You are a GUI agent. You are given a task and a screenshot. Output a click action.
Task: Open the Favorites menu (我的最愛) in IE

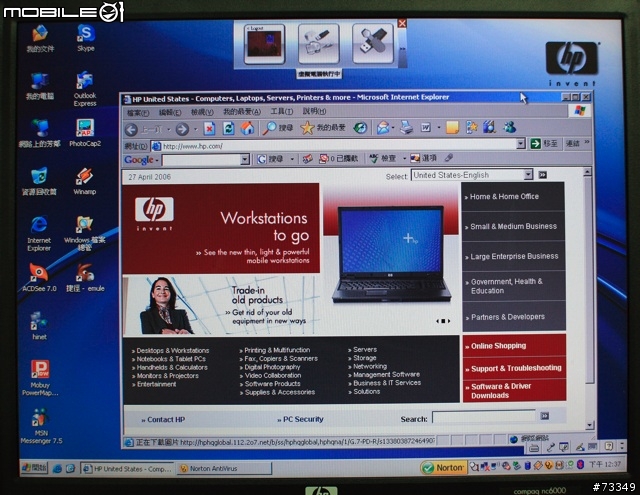242,111
